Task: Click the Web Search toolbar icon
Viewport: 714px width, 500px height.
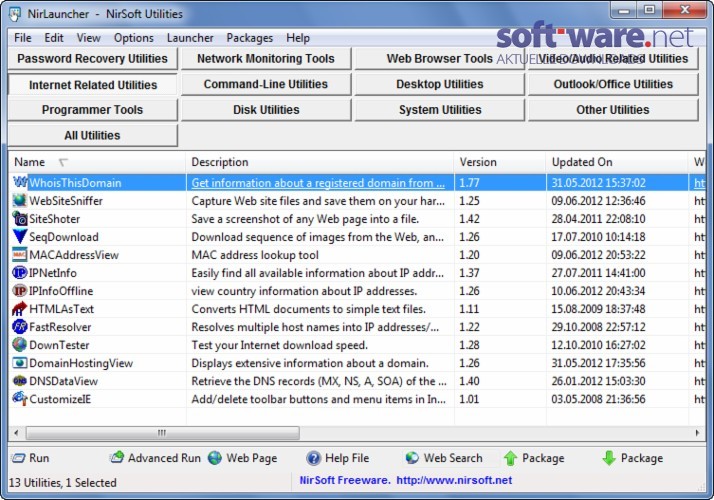Action: point(412,458)
